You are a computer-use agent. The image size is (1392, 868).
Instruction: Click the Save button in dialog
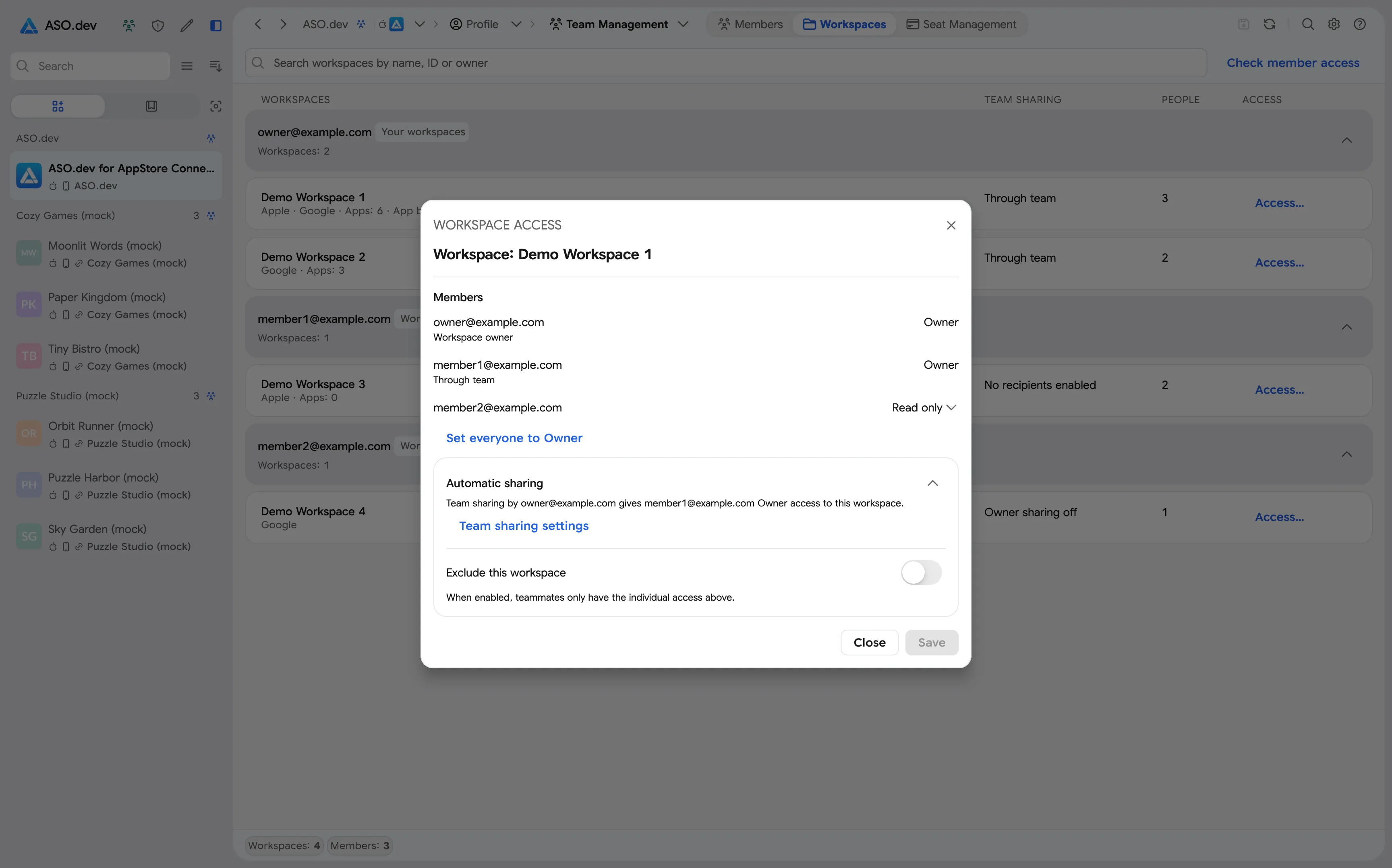932,643
